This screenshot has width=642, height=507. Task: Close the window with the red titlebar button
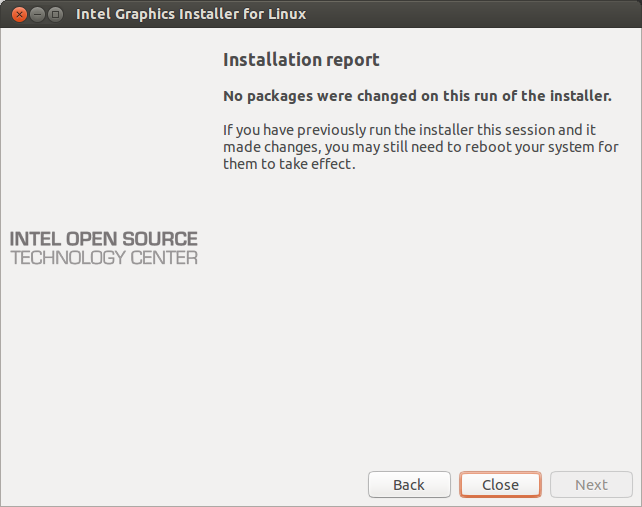click(x=18, y=14)
